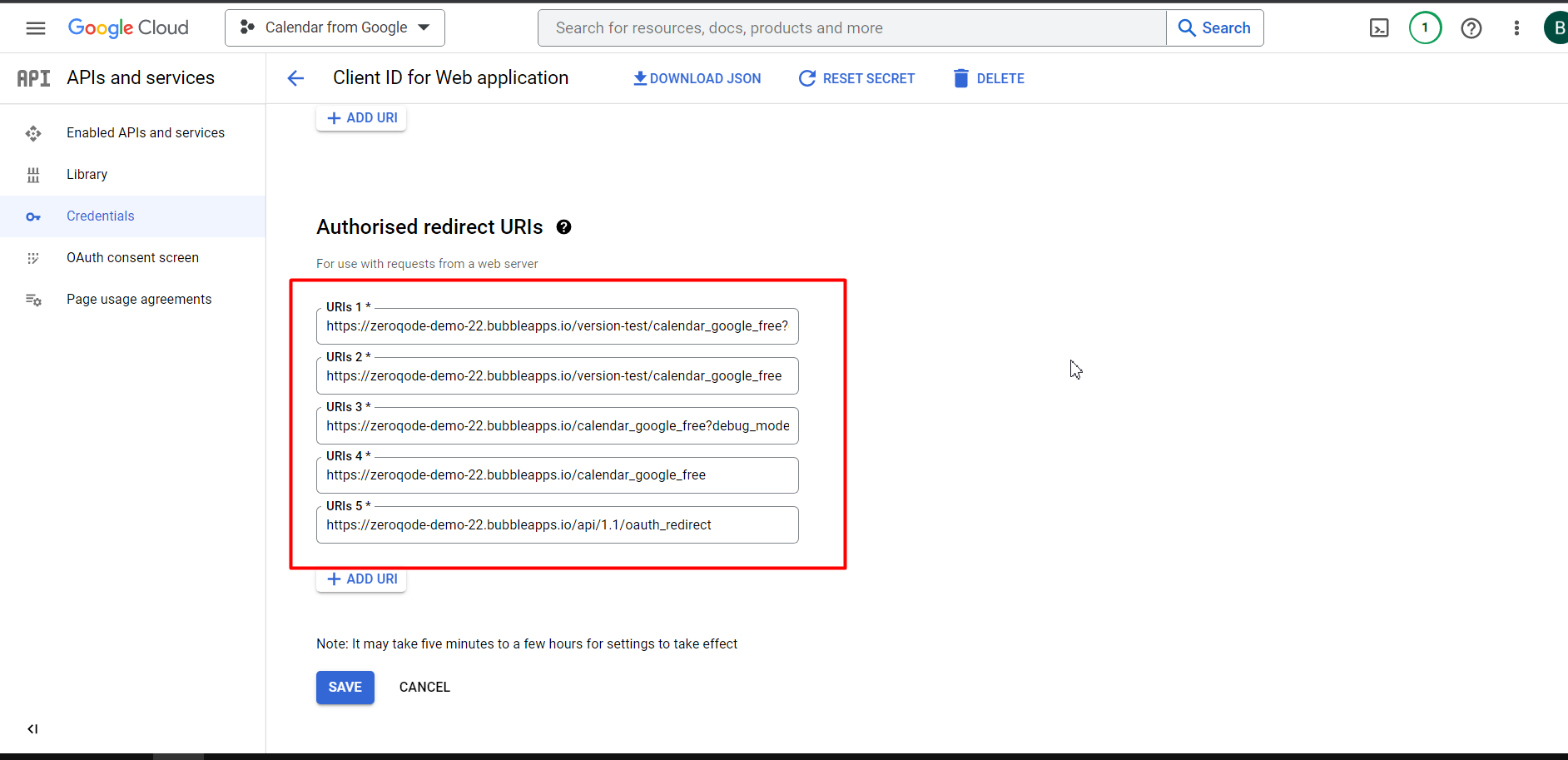Edit the URIs 2 field
This screenshot has width=1568, height=760.
558,376
